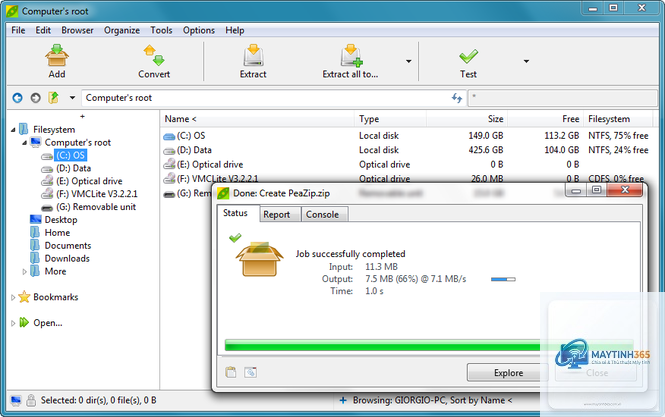Open the Organize menu
665x417 pixels.
point(122,31)
